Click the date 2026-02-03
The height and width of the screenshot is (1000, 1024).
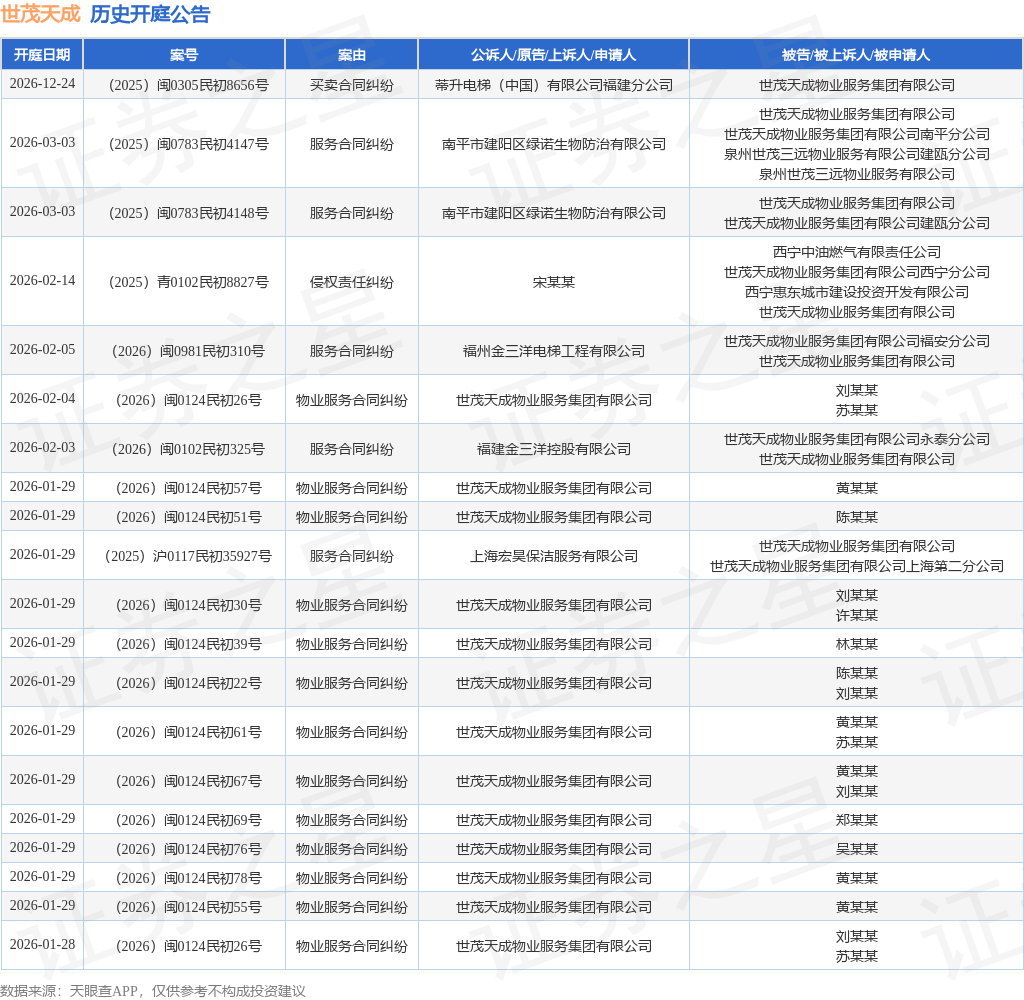42,447
